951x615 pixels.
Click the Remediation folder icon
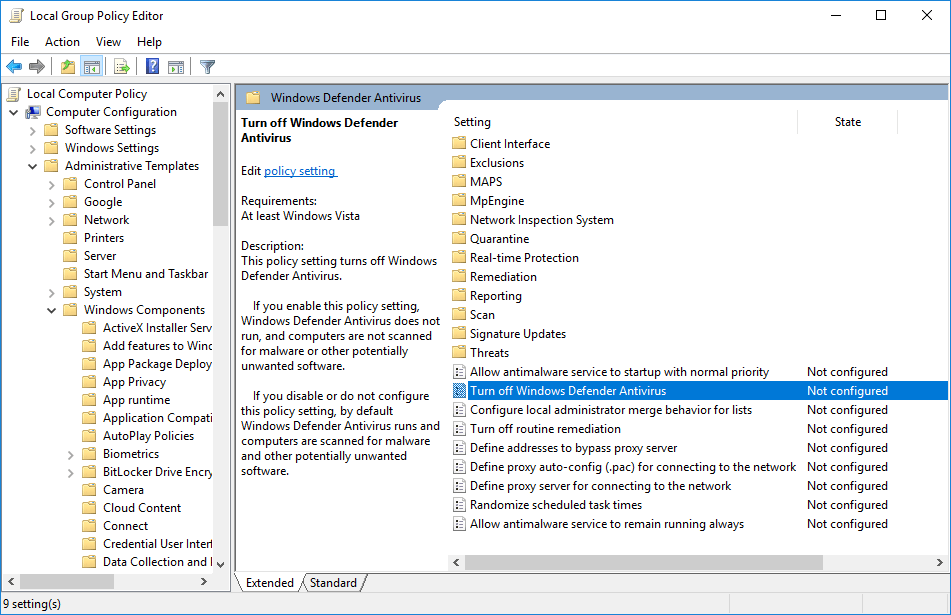tap(459, 277)
